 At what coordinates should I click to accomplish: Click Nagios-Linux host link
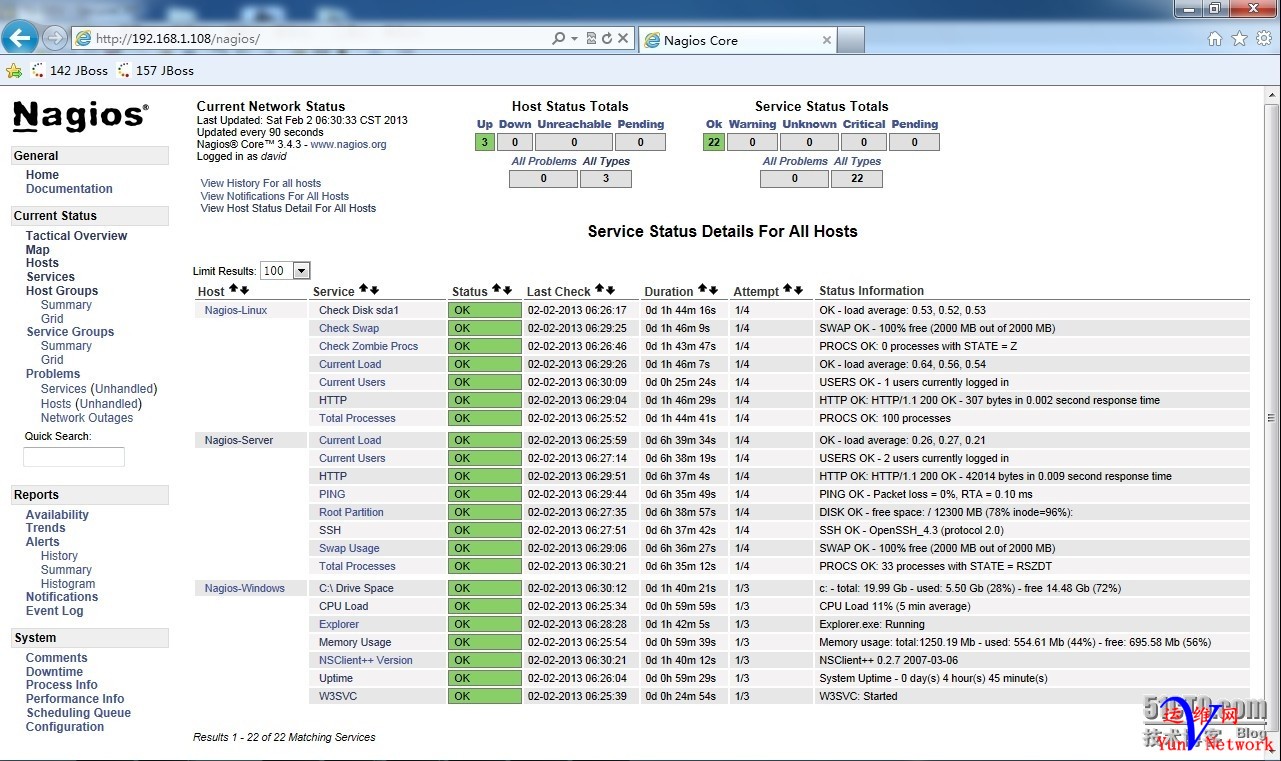coord(236,310)
